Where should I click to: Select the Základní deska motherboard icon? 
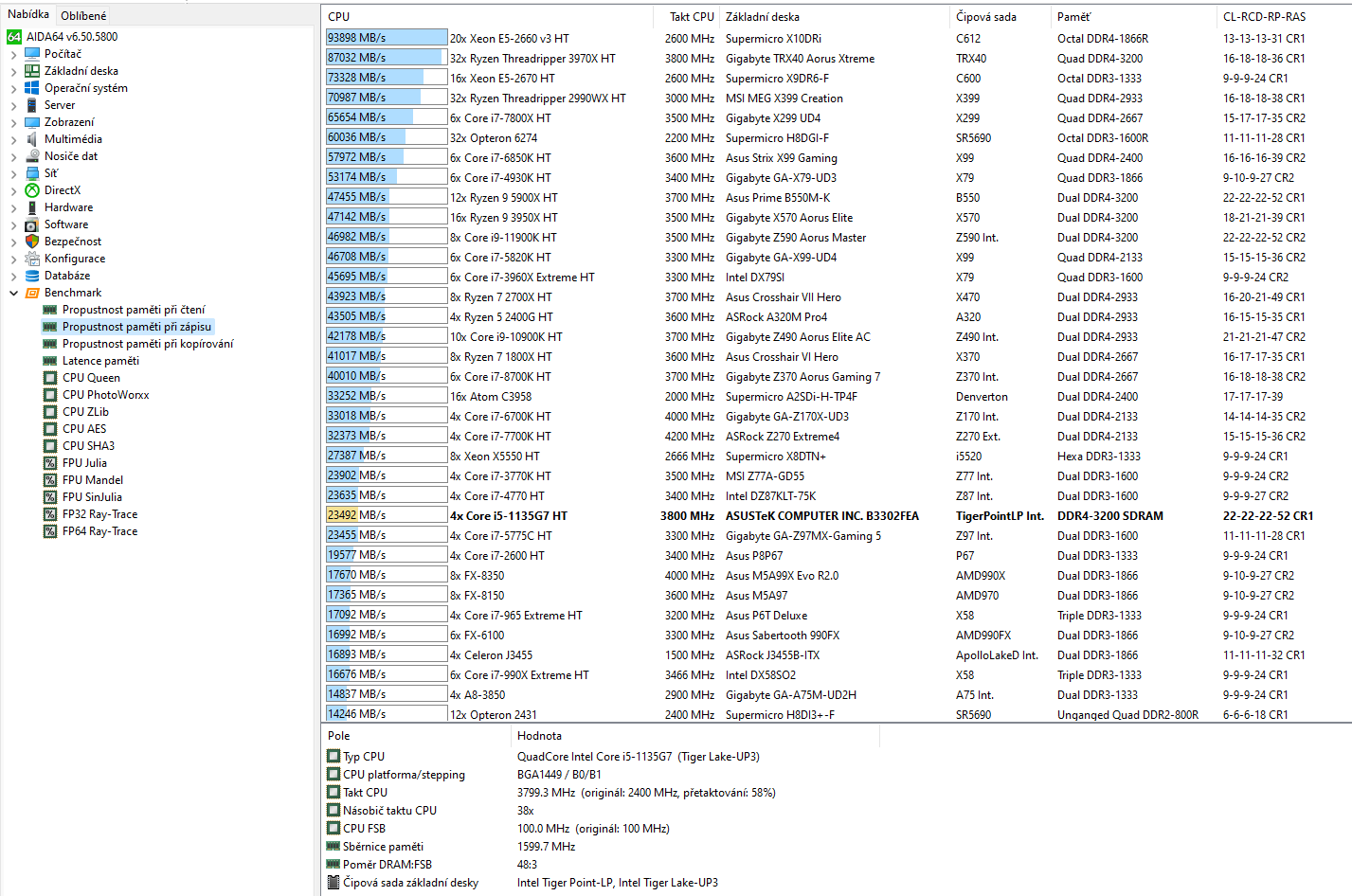pyautogui.click(x=32, y=71)
